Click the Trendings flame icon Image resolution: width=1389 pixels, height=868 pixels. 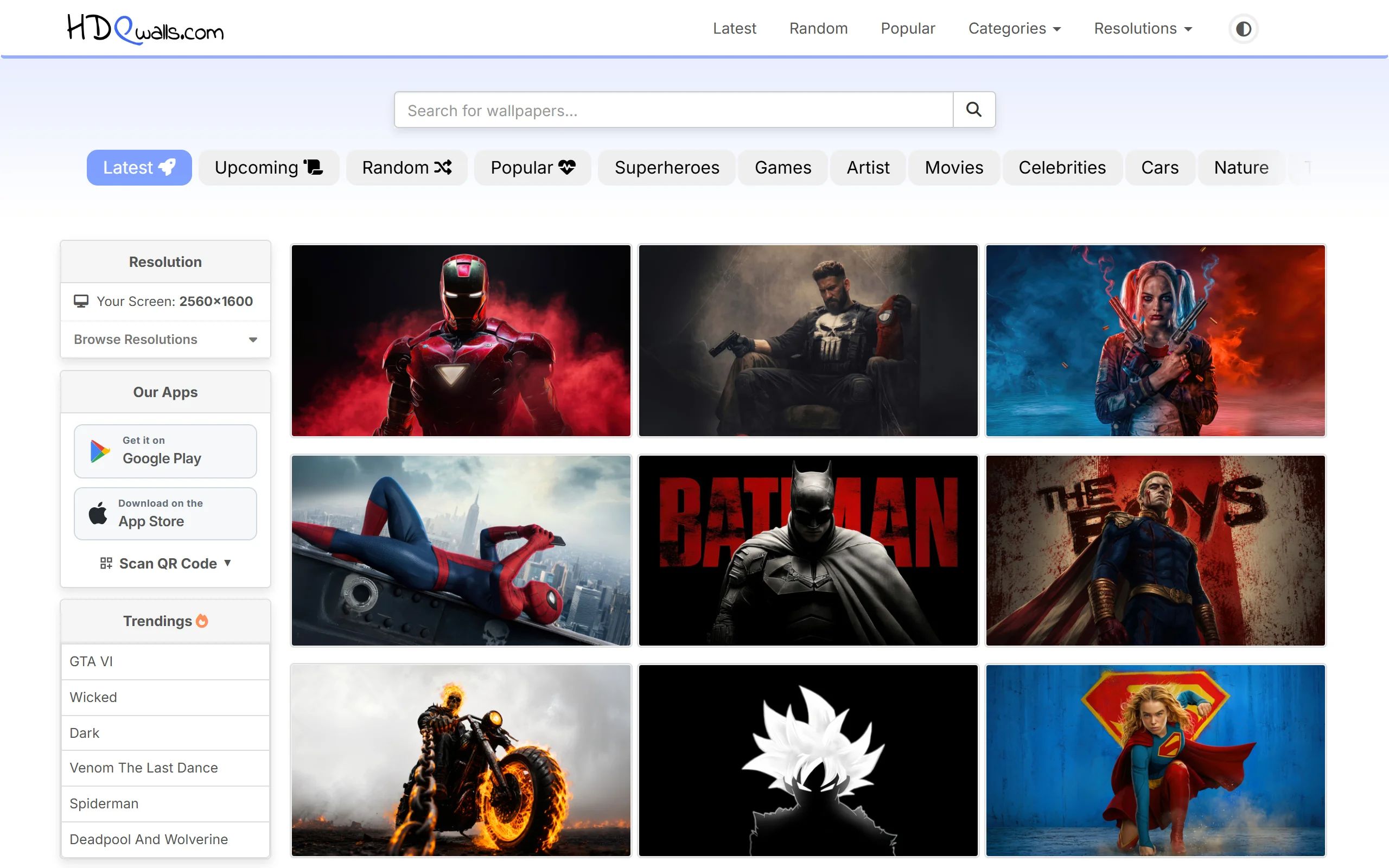(x=202, y=621)
